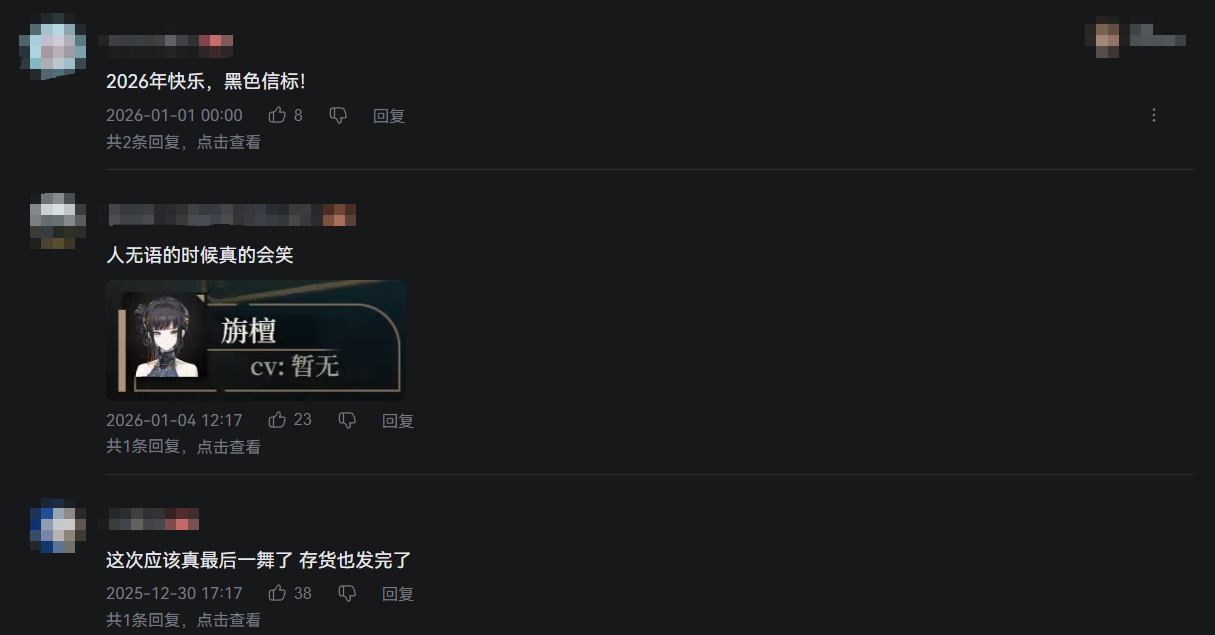The width and height of the screenshot is (1215, 635).
Task: Open second commenter's blurred username
Action: [232, 215]
